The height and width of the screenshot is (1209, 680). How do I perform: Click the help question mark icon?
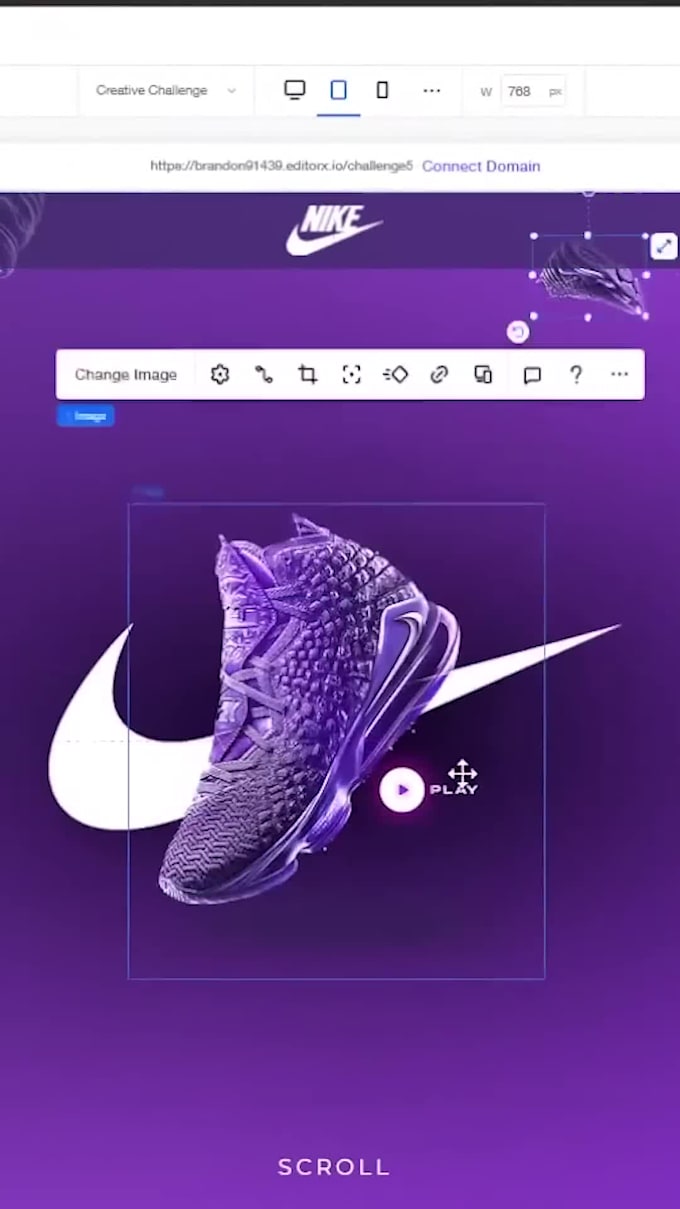[x=576, y=374]
